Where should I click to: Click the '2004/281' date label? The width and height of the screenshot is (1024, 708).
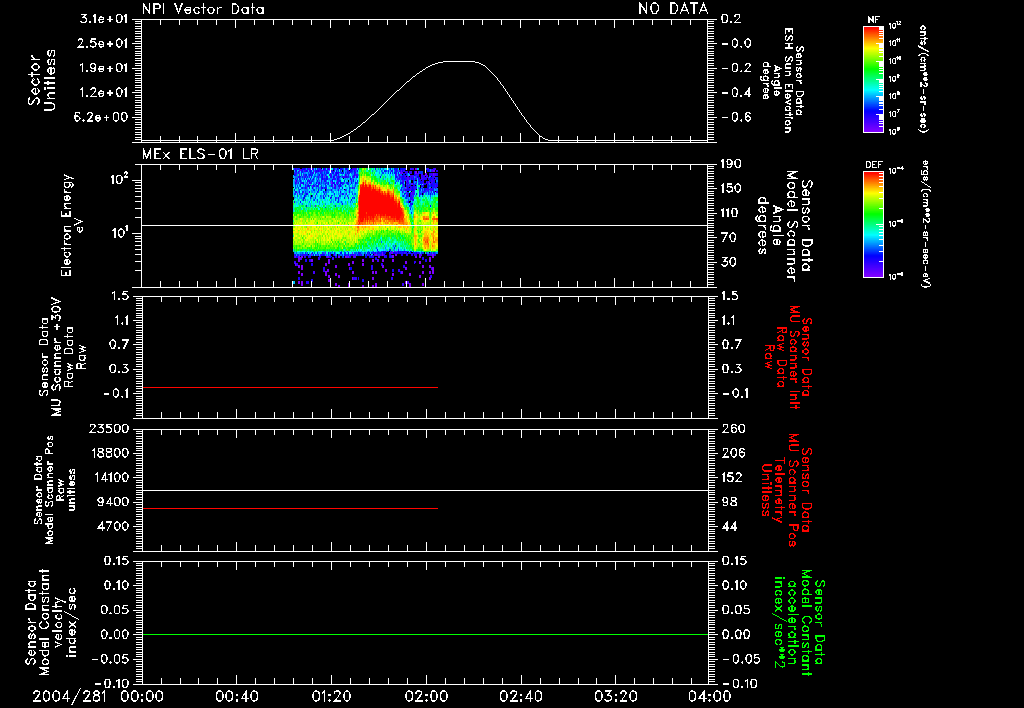click(69, 696)
